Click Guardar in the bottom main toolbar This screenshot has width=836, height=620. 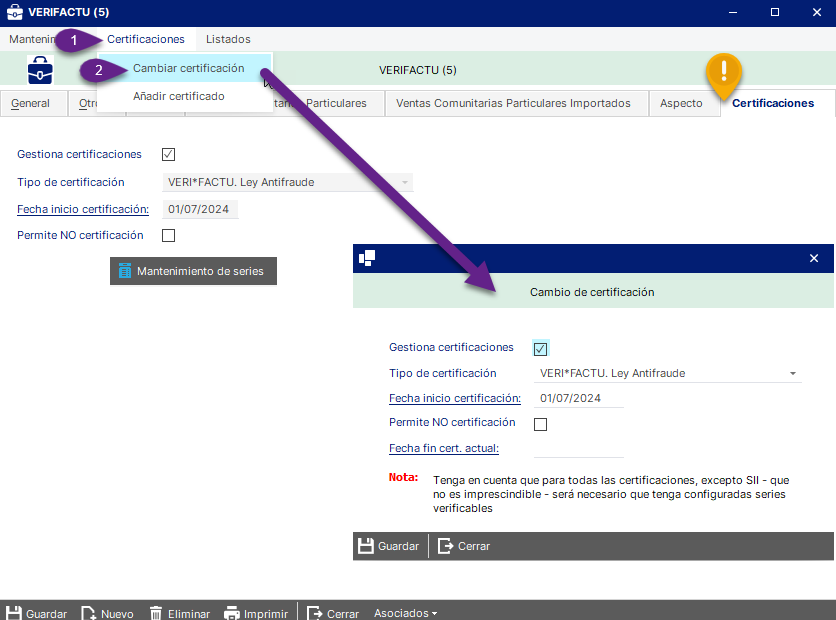[36, 614]
